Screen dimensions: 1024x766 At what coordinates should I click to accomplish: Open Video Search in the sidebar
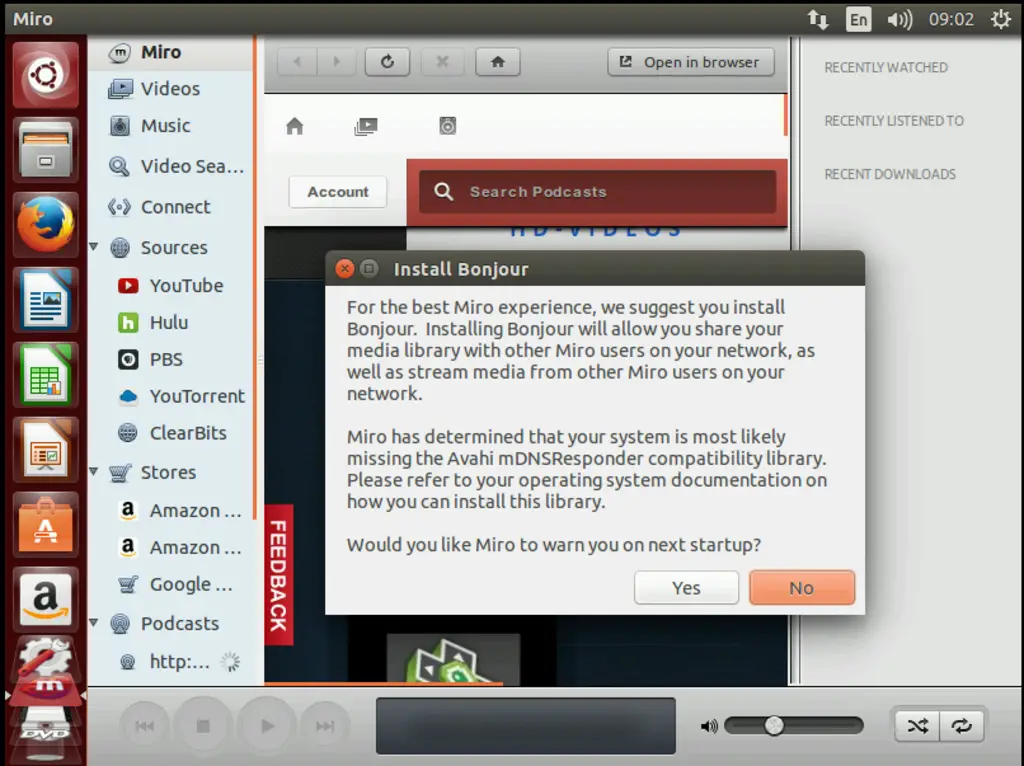(176, 167)
